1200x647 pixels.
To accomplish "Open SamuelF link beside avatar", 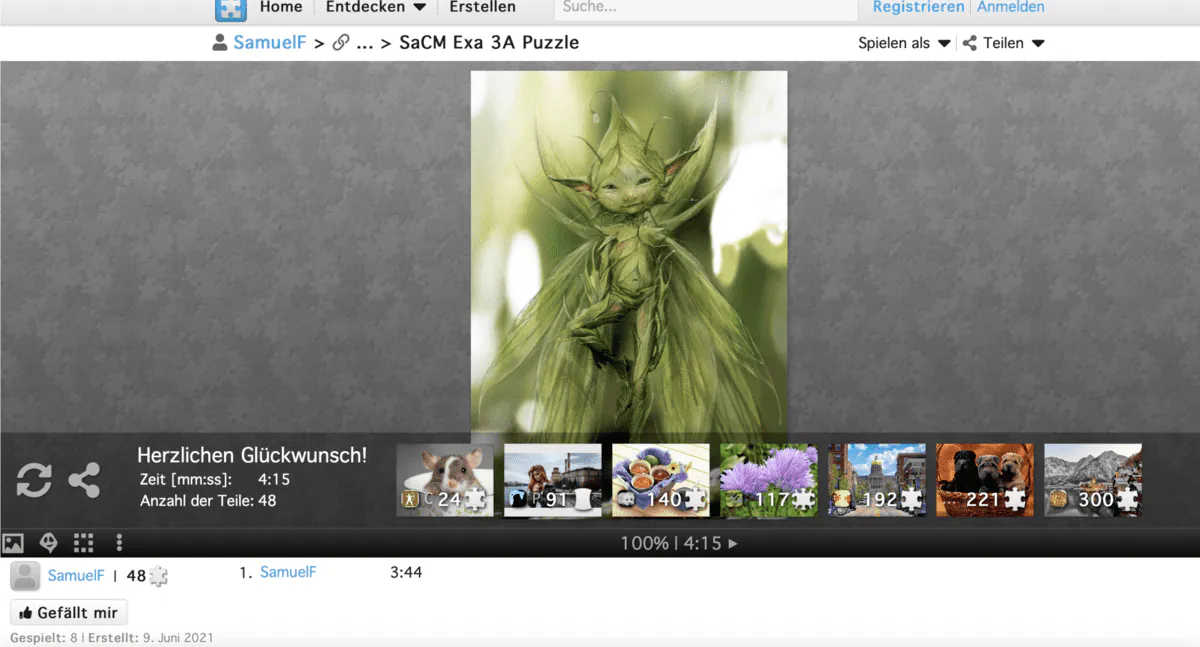I will [76, 576].
